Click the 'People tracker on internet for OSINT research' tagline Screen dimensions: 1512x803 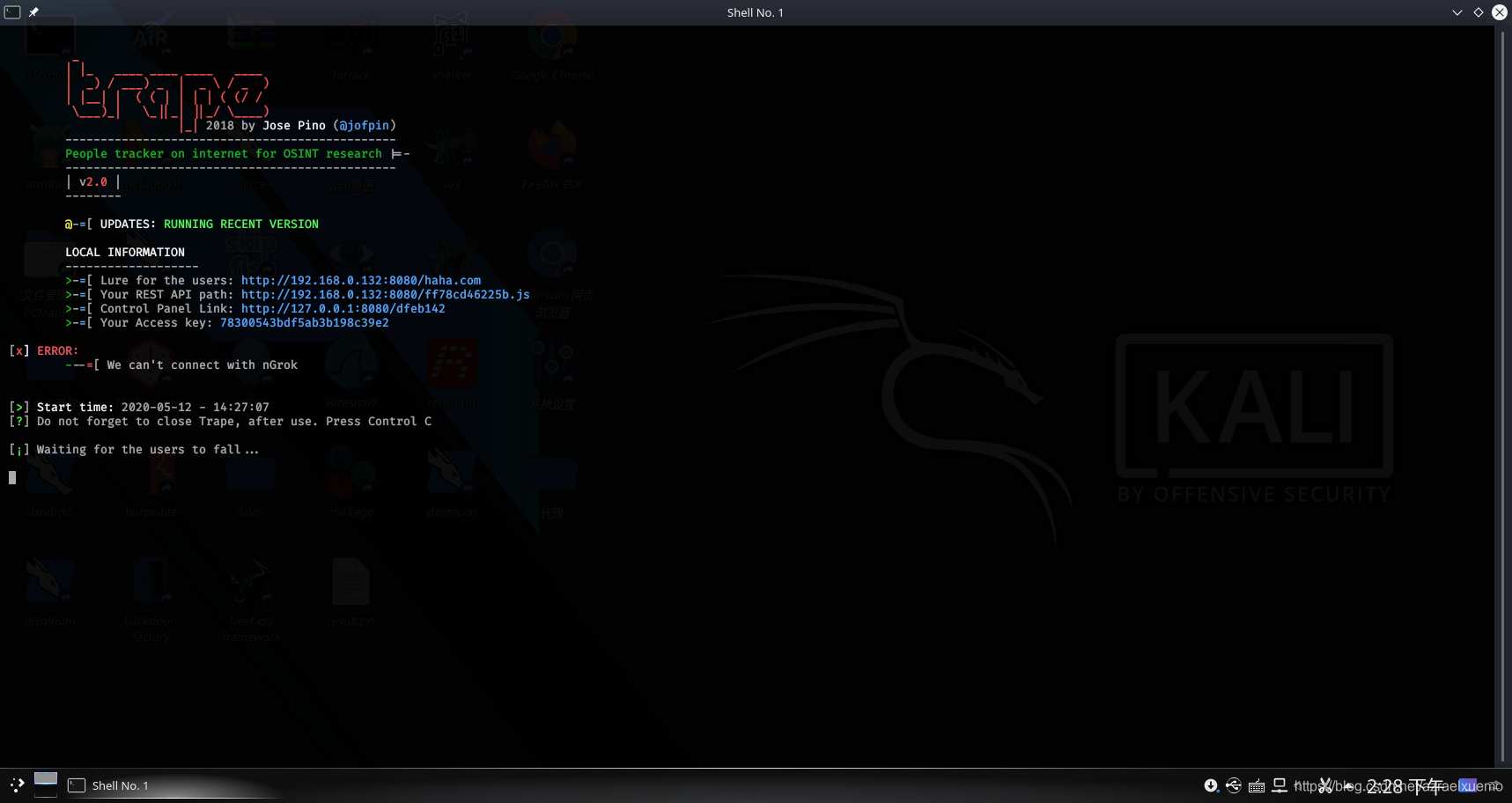[x=224, y=154]
